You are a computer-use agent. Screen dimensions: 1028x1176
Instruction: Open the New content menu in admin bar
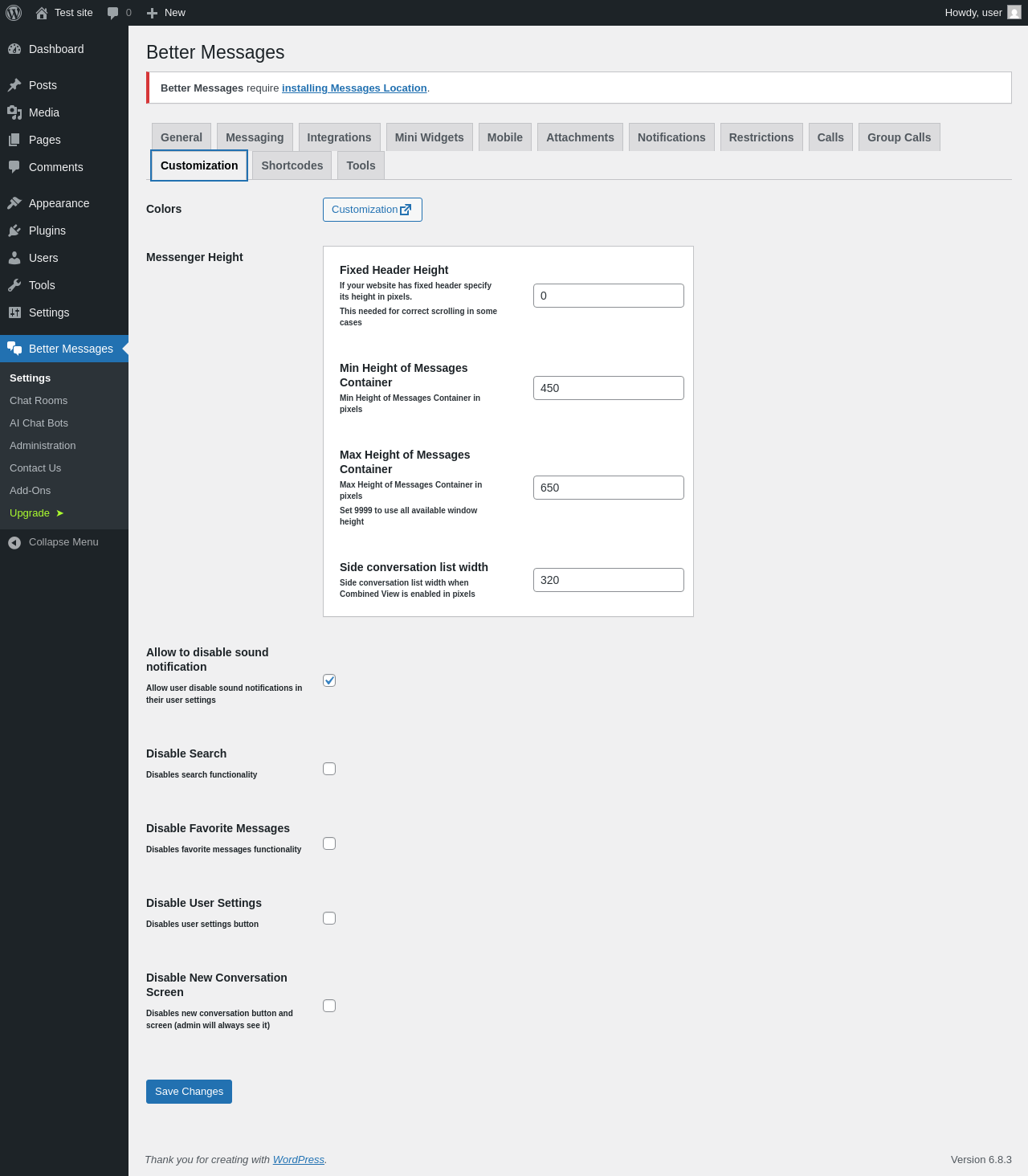(166, 13)
